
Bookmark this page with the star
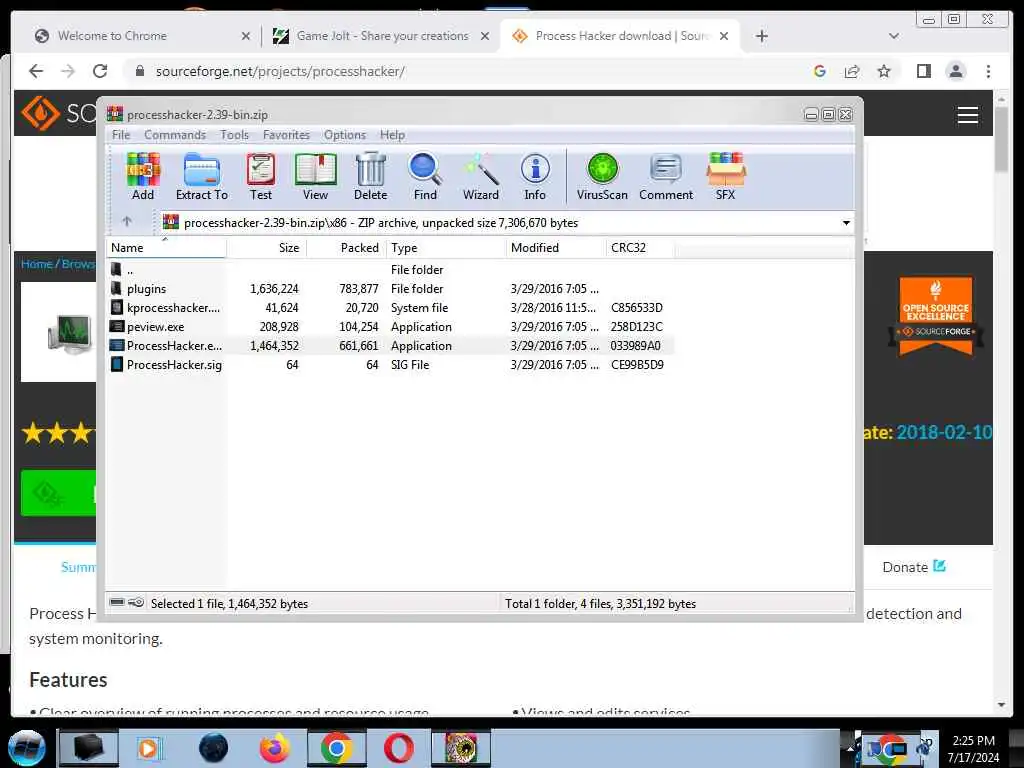tap(884, 71)
